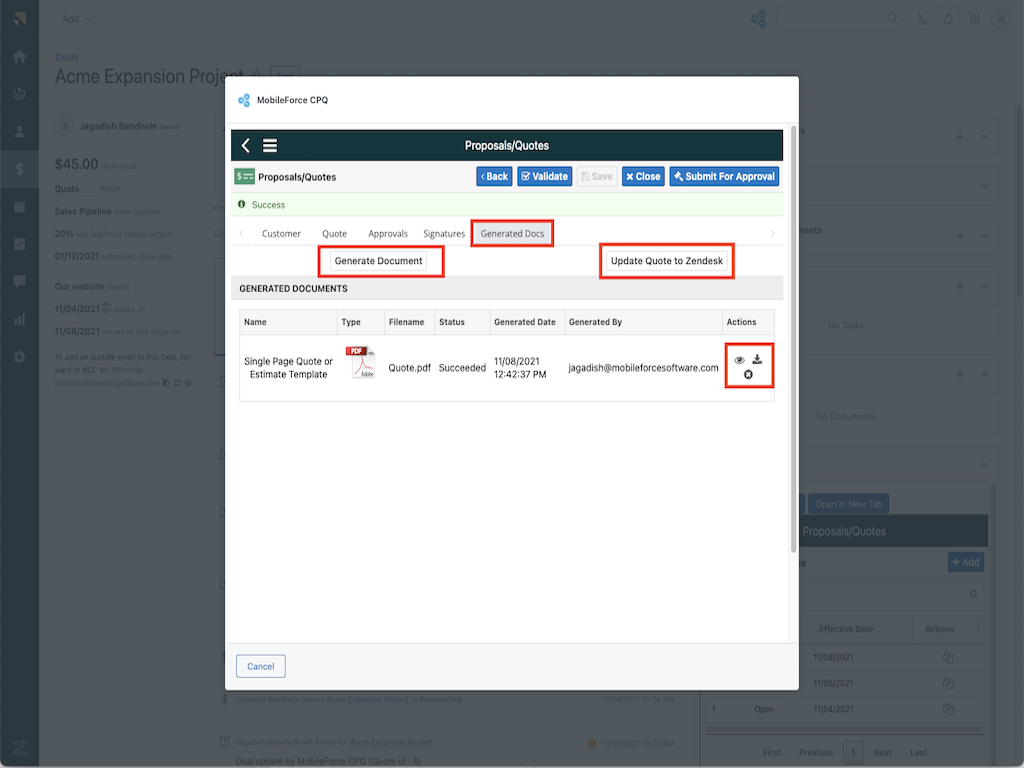
Task: Select the Signatures tab
Action: [x=443, y=234]
